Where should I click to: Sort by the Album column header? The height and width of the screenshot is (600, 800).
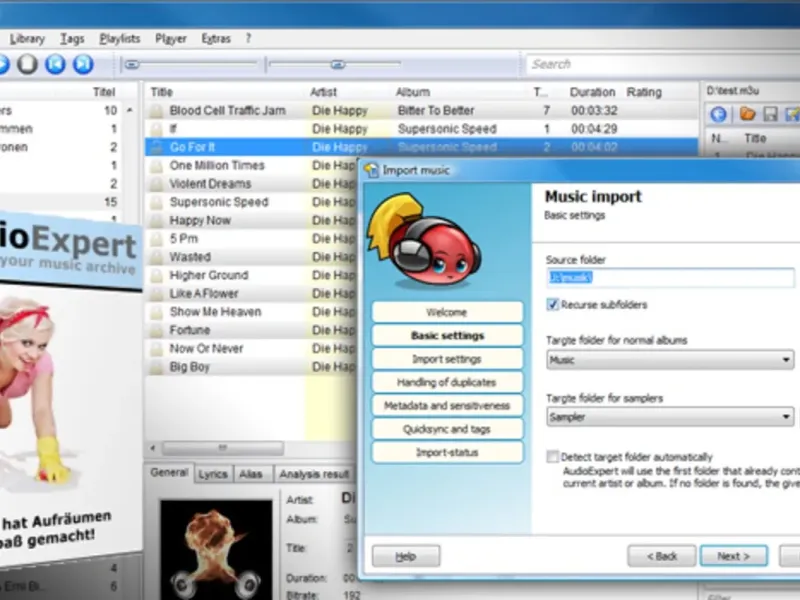[413, 92]
